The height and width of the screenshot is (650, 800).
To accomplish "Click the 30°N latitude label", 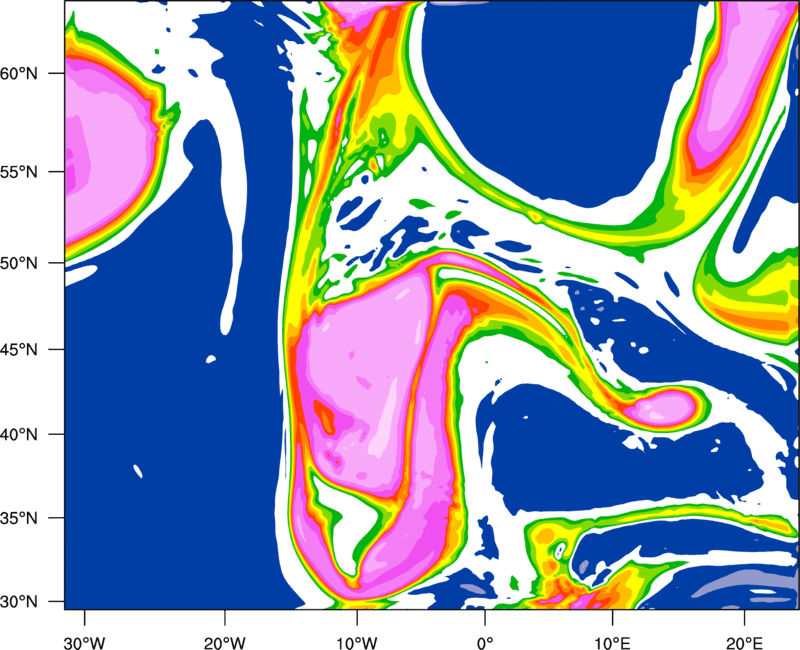I will 19,602.
